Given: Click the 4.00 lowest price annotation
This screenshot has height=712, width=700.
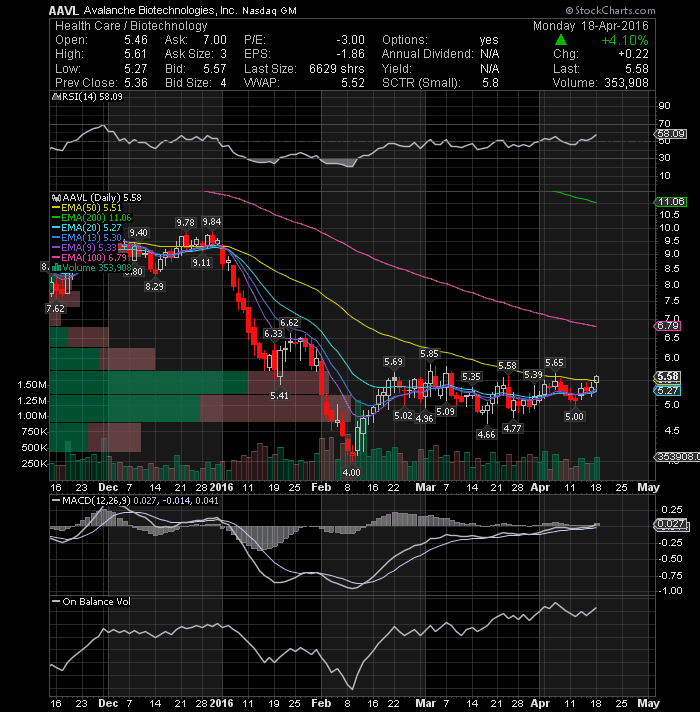Looking at the screenshot, I should 351,473.
